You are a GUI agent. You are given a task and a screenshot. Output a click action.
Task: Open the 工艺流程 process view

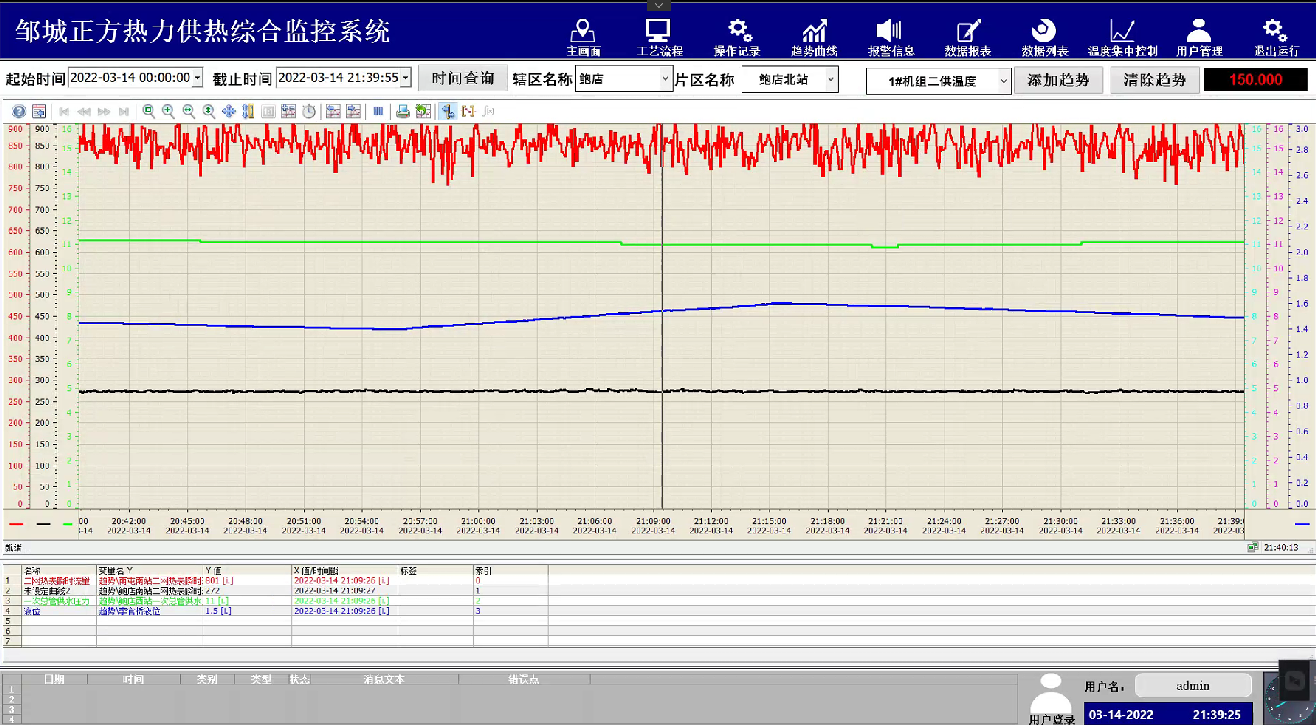point(659,35)
